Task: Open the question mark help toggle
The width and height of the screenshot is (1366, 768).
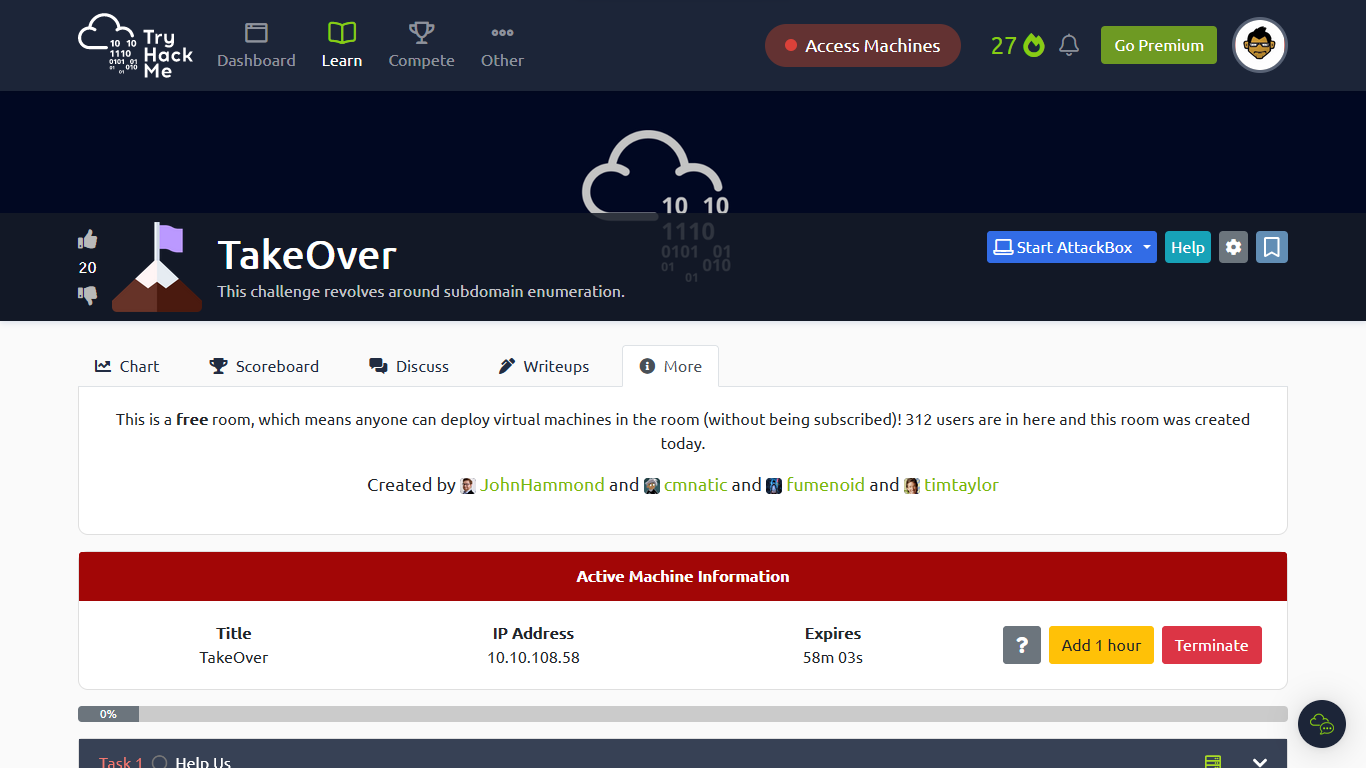Action: pos(1021,645)
